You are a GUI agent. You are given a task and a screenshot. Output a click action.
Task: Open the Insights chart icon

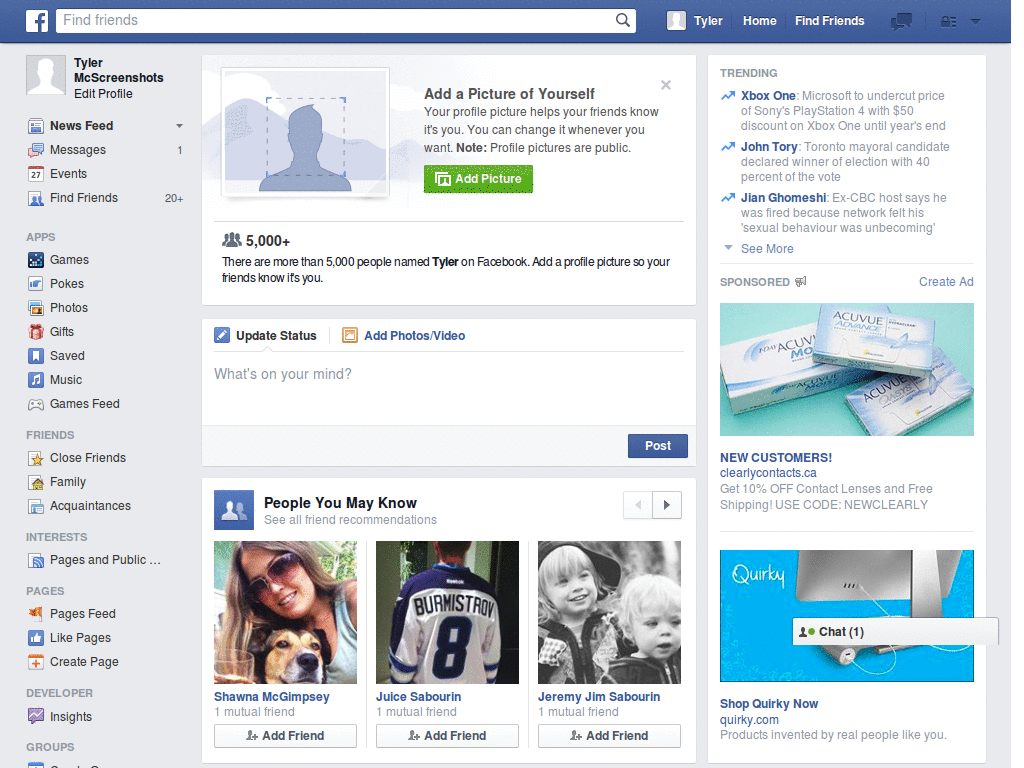36,716
